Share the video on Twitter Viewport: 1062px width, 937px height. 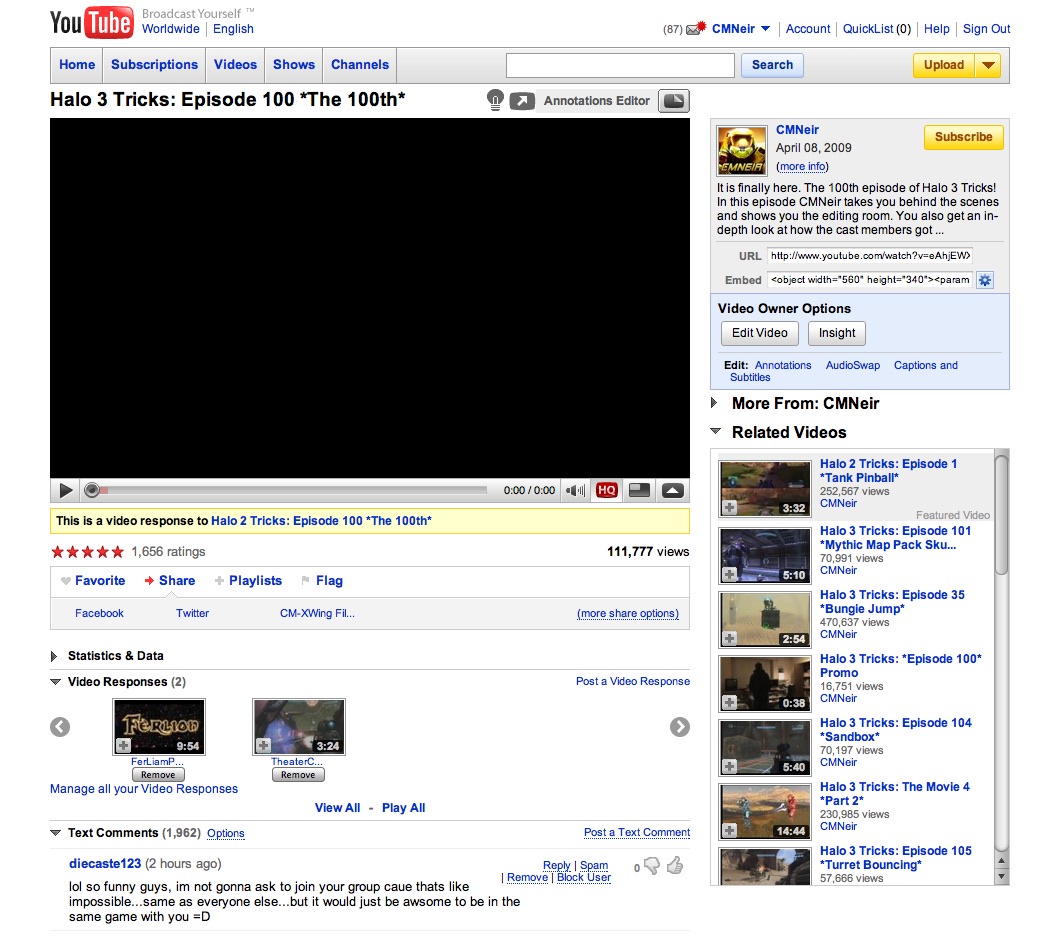coord(192,613)
